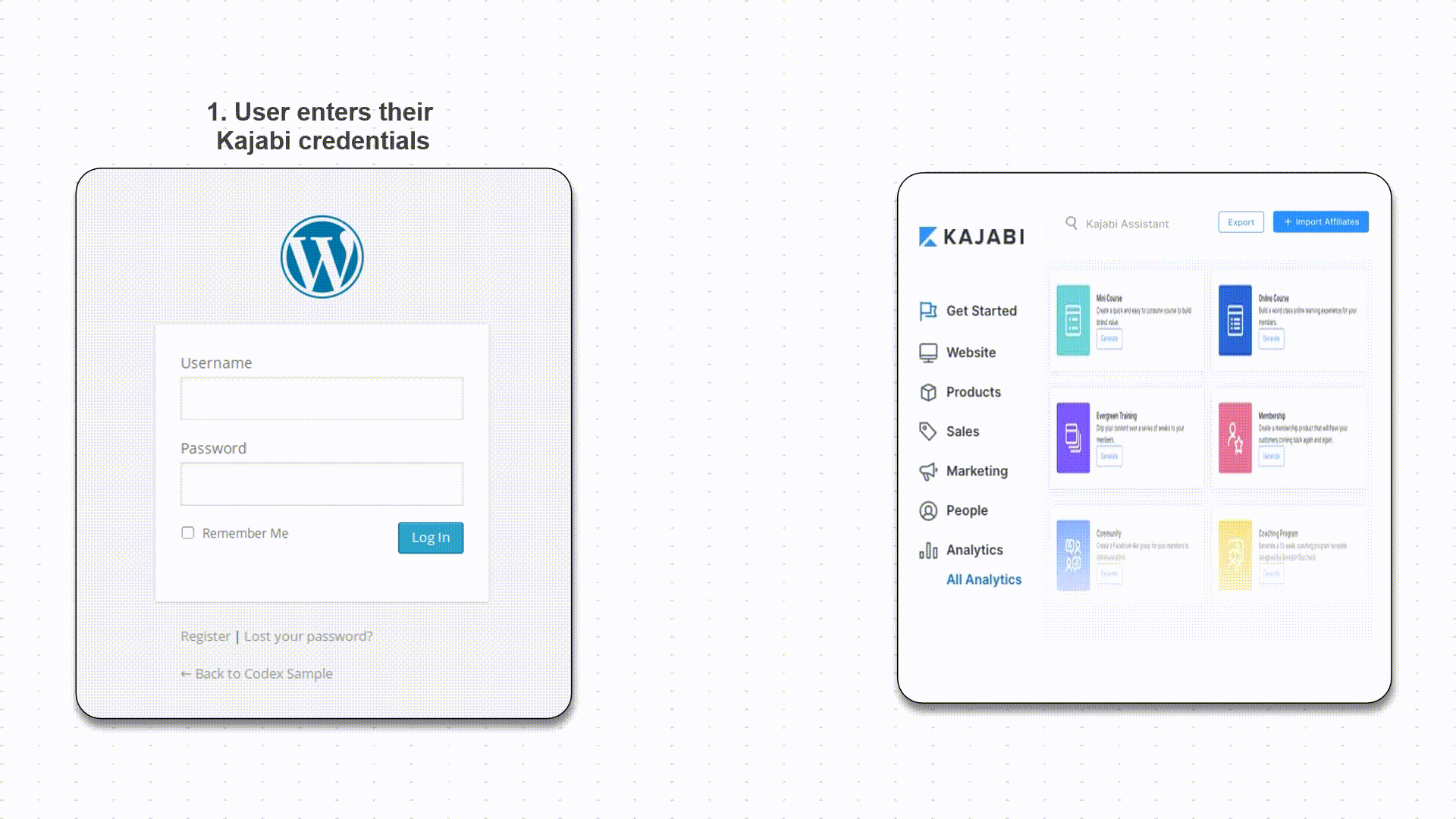
Task: Click the Log In button
Action: [x=430, y=537]
